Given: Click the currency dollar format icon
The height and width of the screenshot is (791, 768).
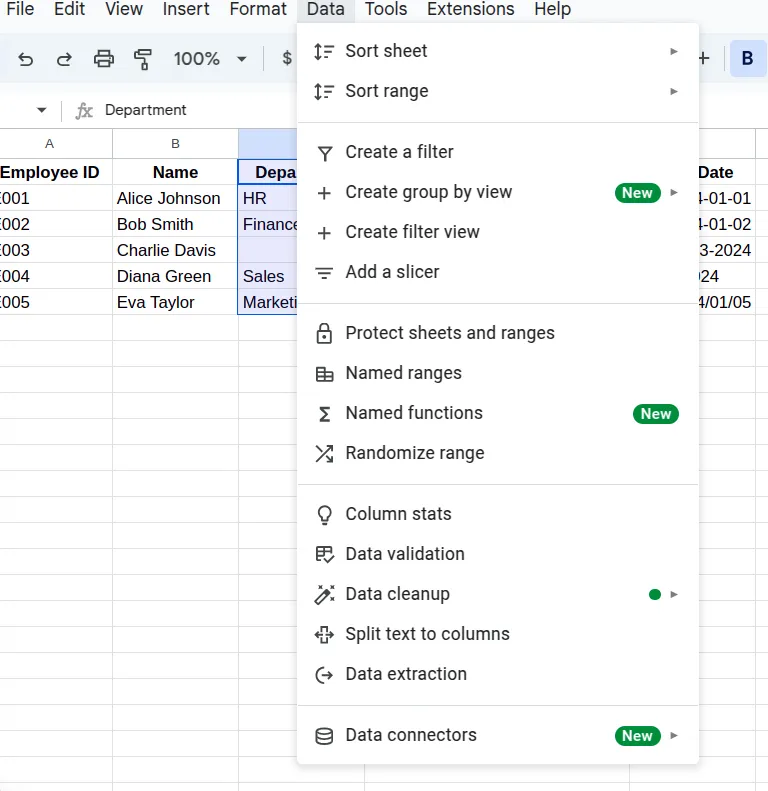Looking at the screenshot, I should pyautogui.click(x=287, y=58).
